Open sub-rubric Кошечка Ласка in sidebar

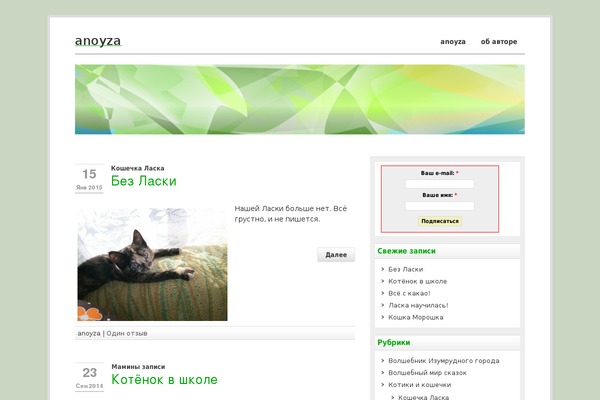pos(423,397)
